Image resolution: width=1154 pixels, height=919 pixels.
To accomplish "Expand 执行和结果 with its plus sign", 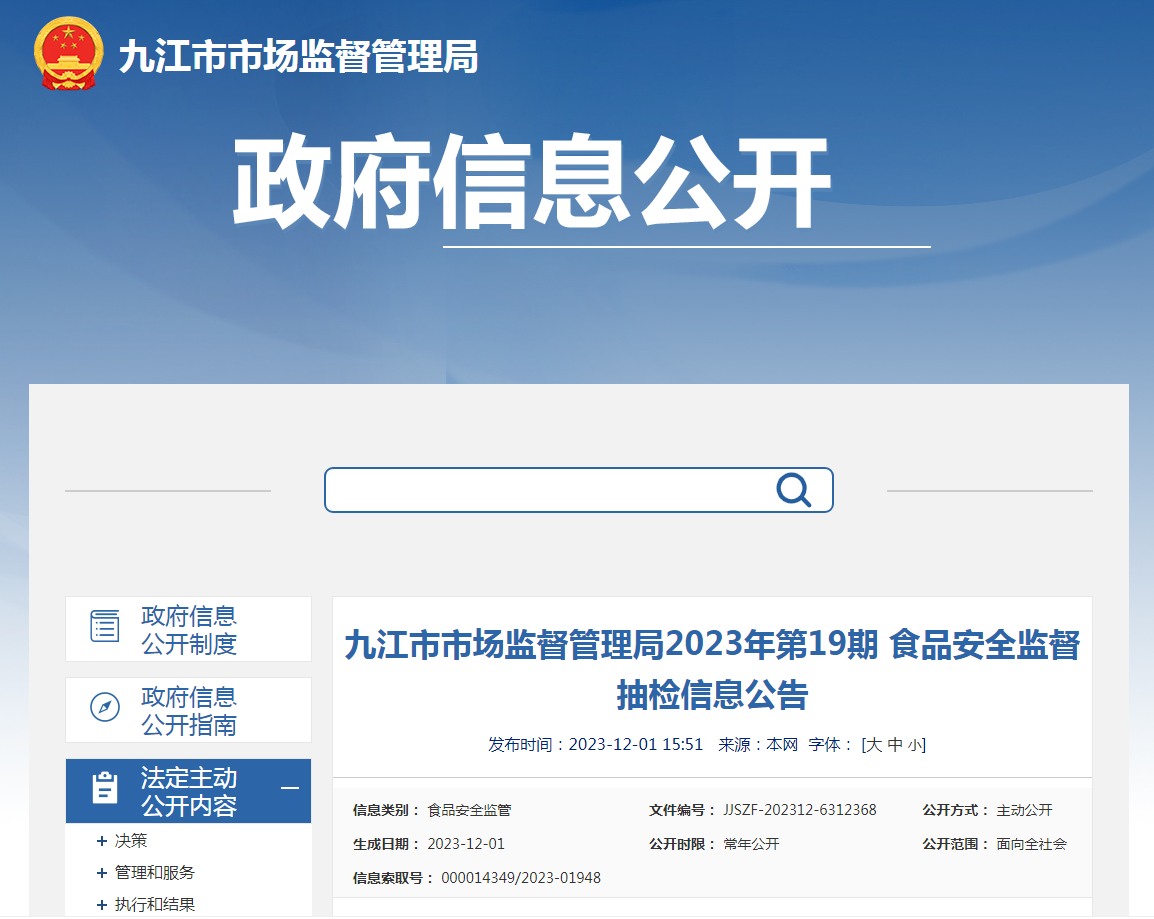I will click(x=101, y=905).
